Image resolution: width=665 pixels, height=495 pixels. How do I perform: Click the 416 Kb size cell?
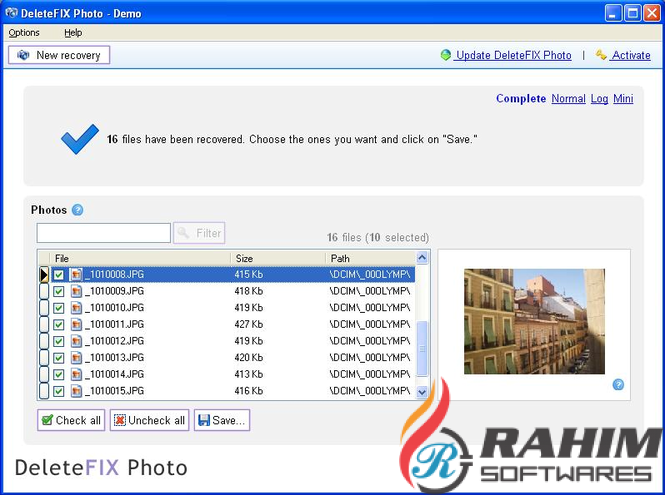[249, 391]
